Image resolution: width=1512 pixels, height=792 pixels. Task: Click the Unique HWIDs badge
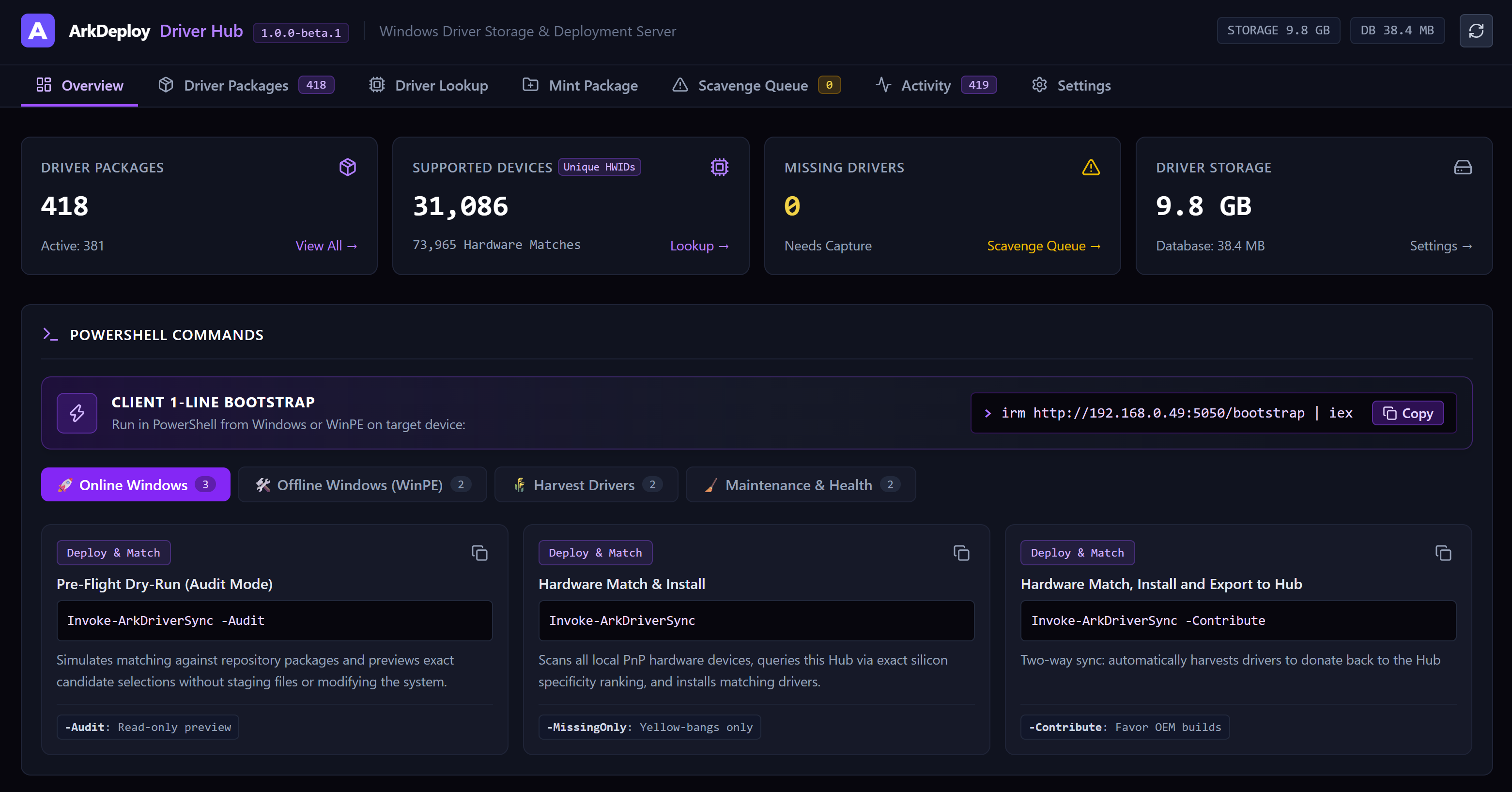pyautogui.click(x=599, y=167)
